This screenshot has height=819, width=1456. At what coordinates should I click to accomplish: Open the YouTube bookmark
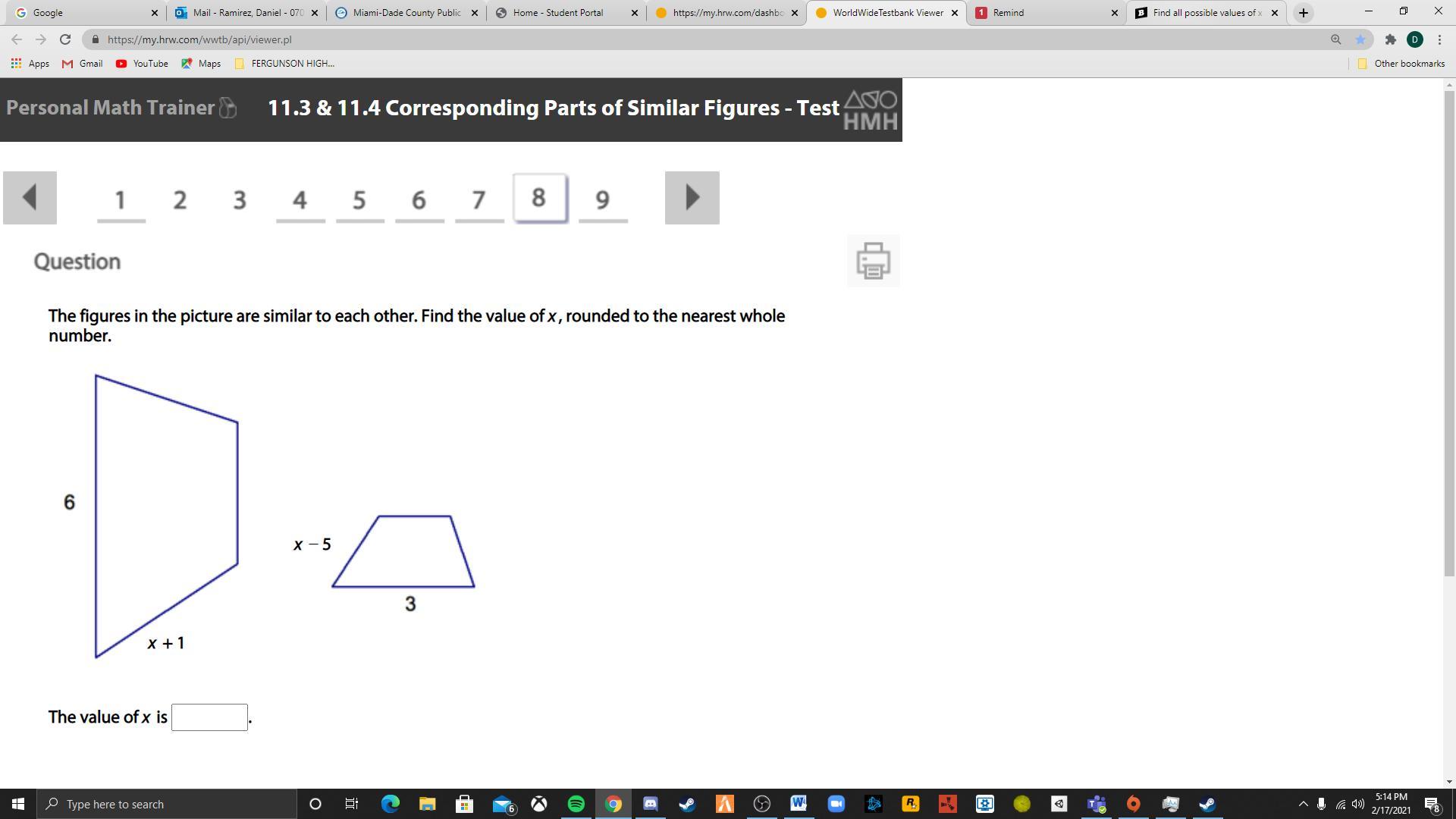[142, 64]
